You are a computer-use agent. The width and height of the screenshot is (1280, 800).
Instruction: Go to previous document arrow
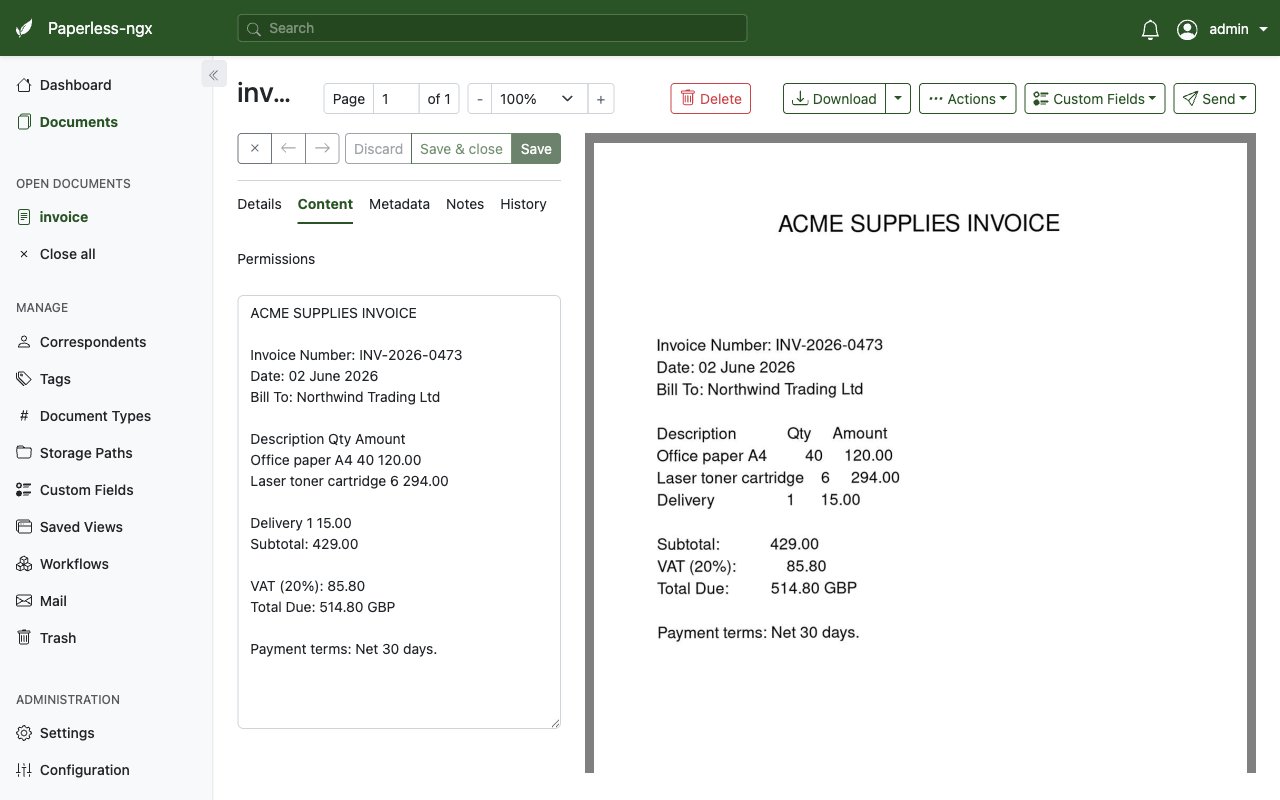click(288, 149)
